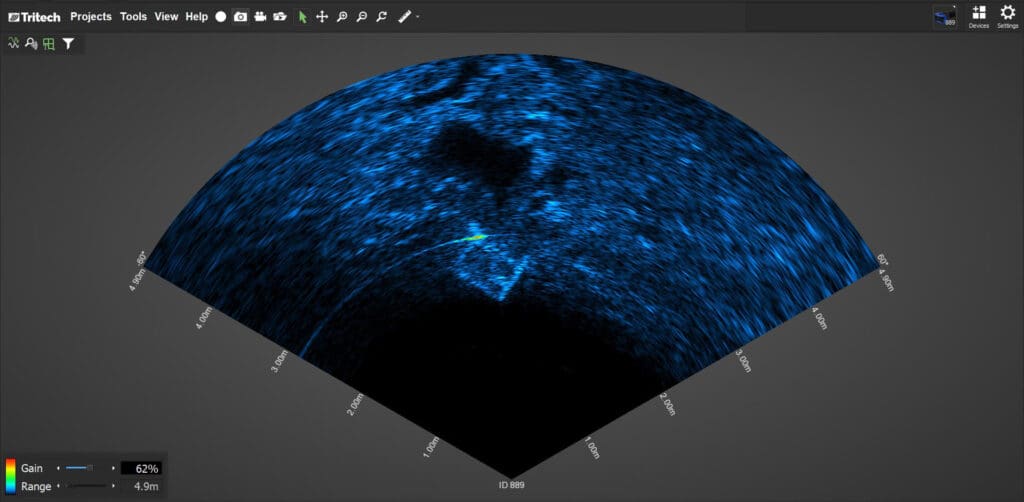This screenshot has width=1024, height=502.
Task: Open the View menu
Action: [166, 17]
